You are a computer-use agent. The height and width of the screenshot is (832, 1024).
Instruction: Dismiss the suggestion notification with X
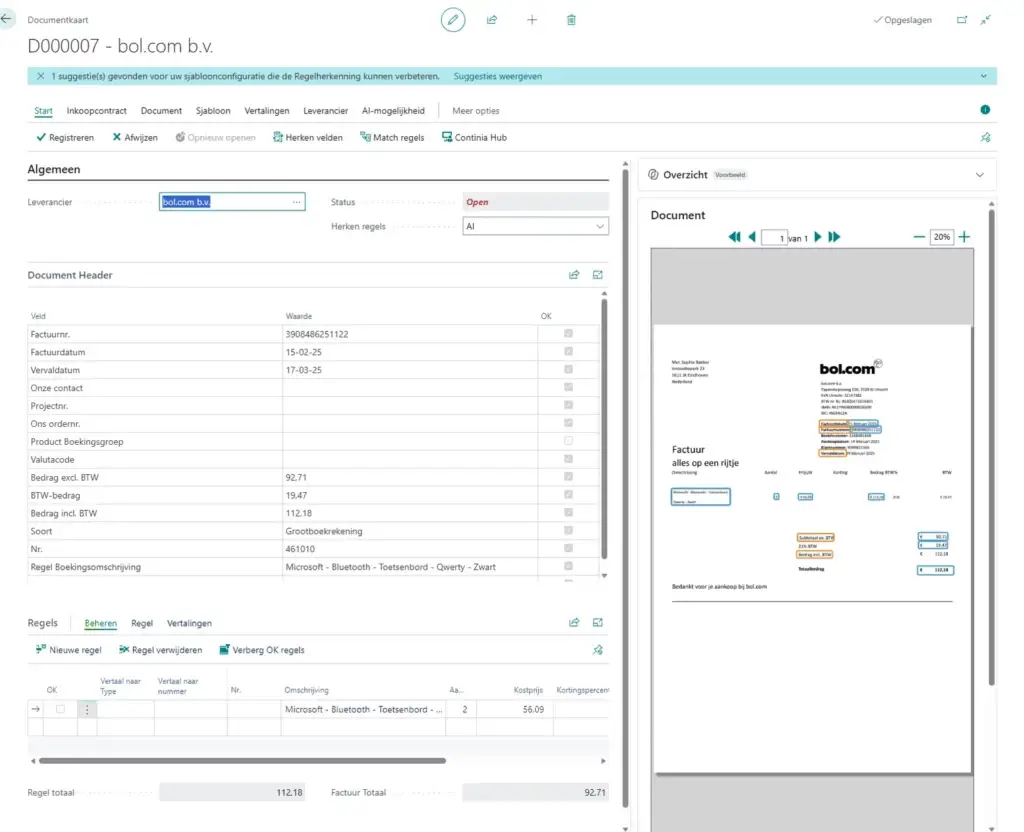click(x=40, y=76)
